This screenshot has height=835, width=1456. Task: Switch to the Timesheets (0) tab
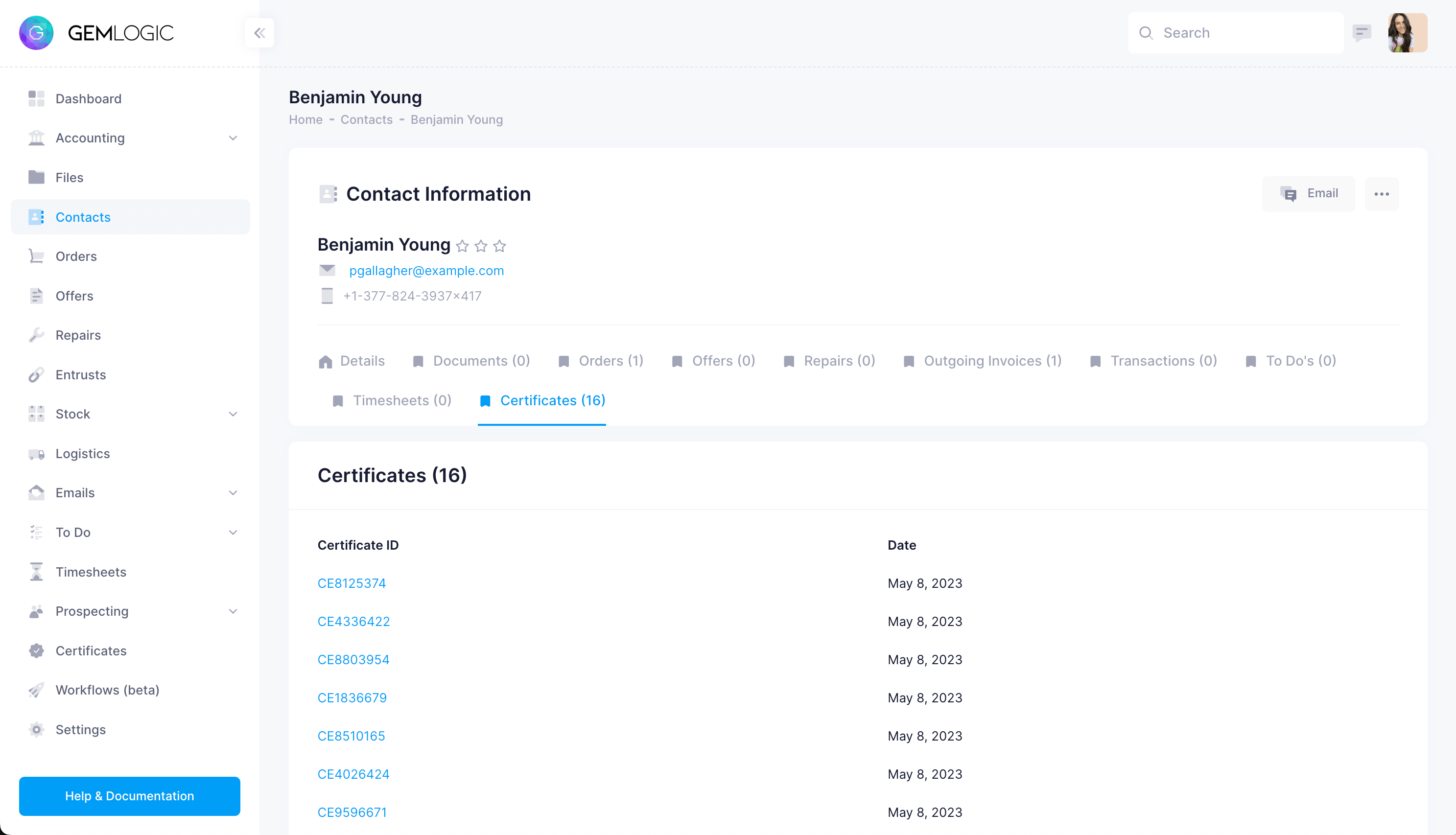pos(392,401)
